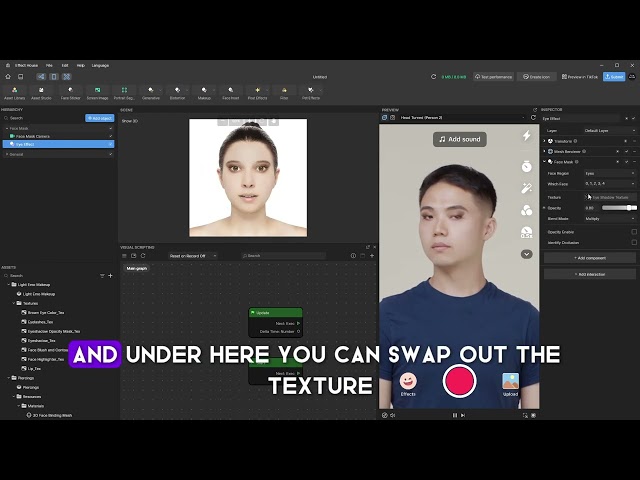Open the Edit menu
640x480 pixels.
pos(65,65)
